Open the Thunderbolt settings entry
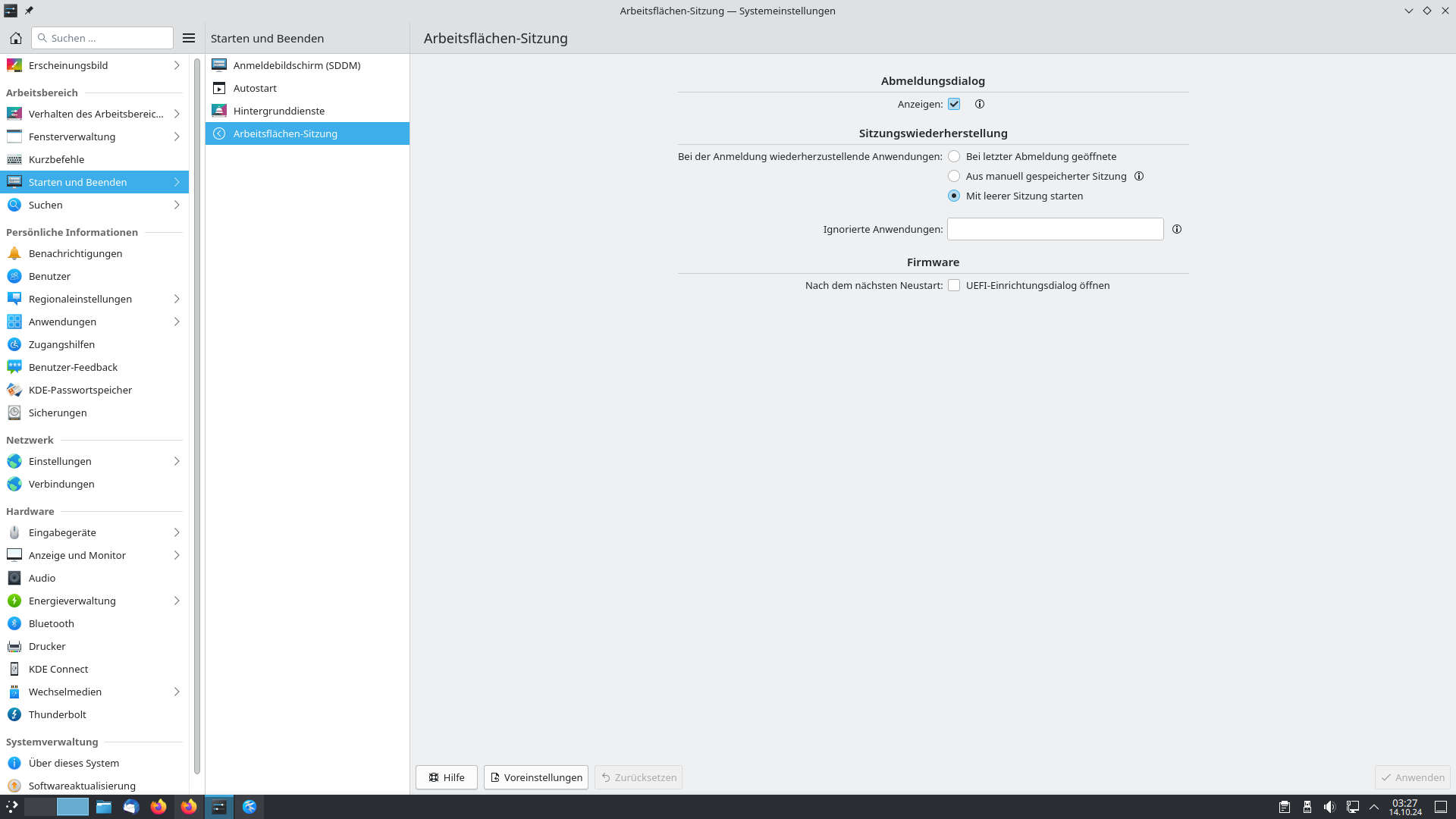The height and width of the screenshot is (819, 1456). [x=58, y=714]
